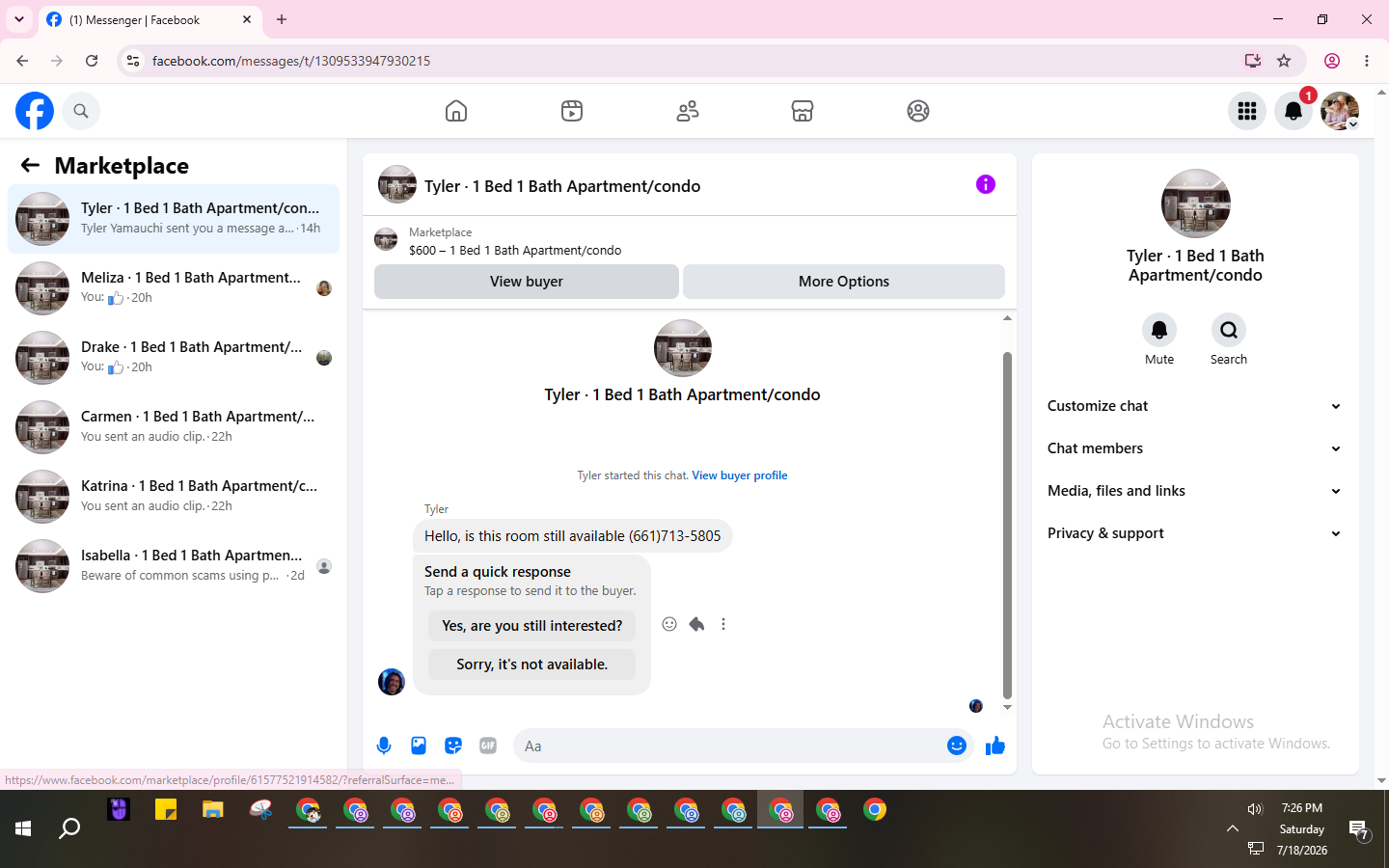This screenshot has height=868, width=1389.
Task: Open the Katrina apartment conversation
Action: pyautogui.click(x=174, y=497)
